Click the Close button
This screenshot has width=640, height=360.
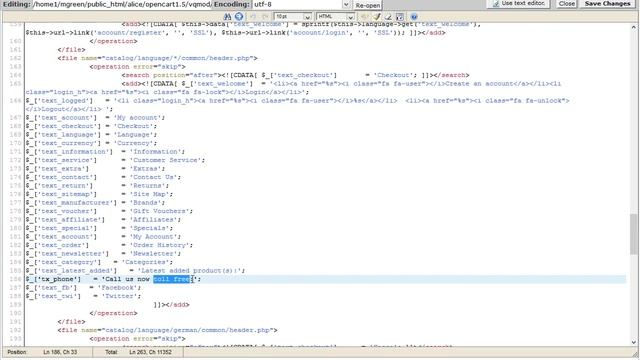click(567, 4)
